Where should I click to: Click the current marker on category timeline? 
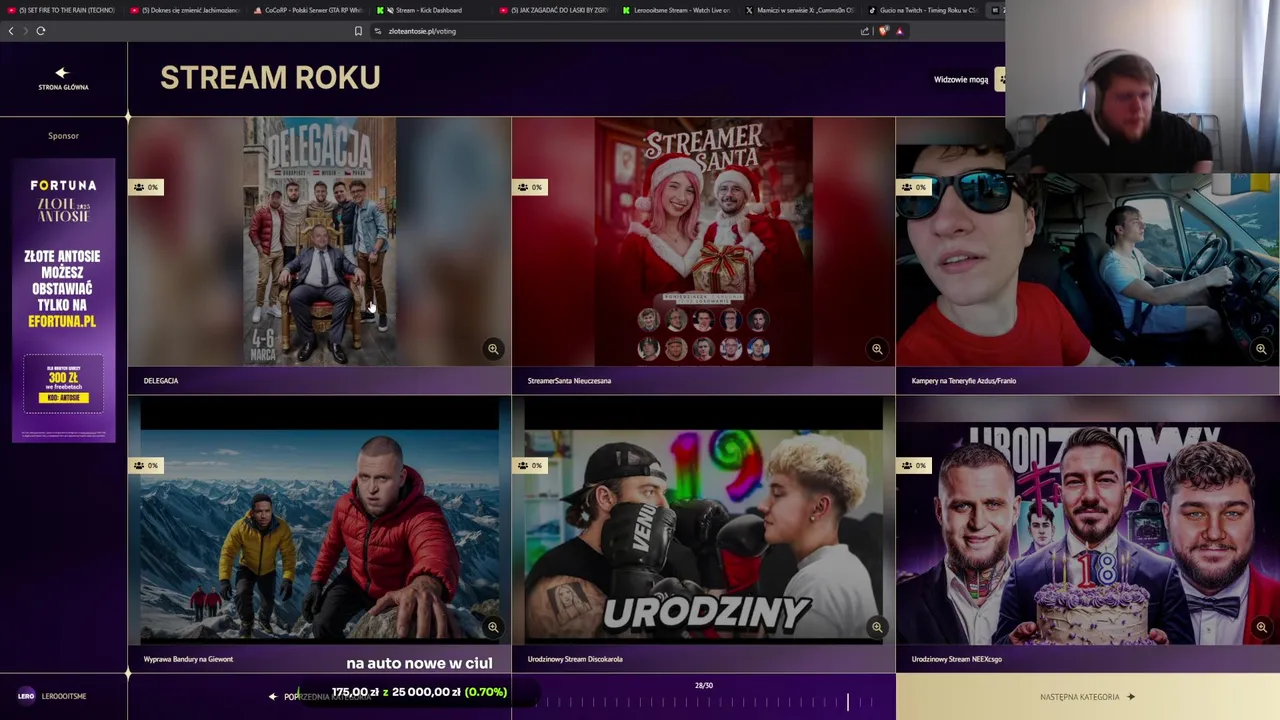point(848,702)
